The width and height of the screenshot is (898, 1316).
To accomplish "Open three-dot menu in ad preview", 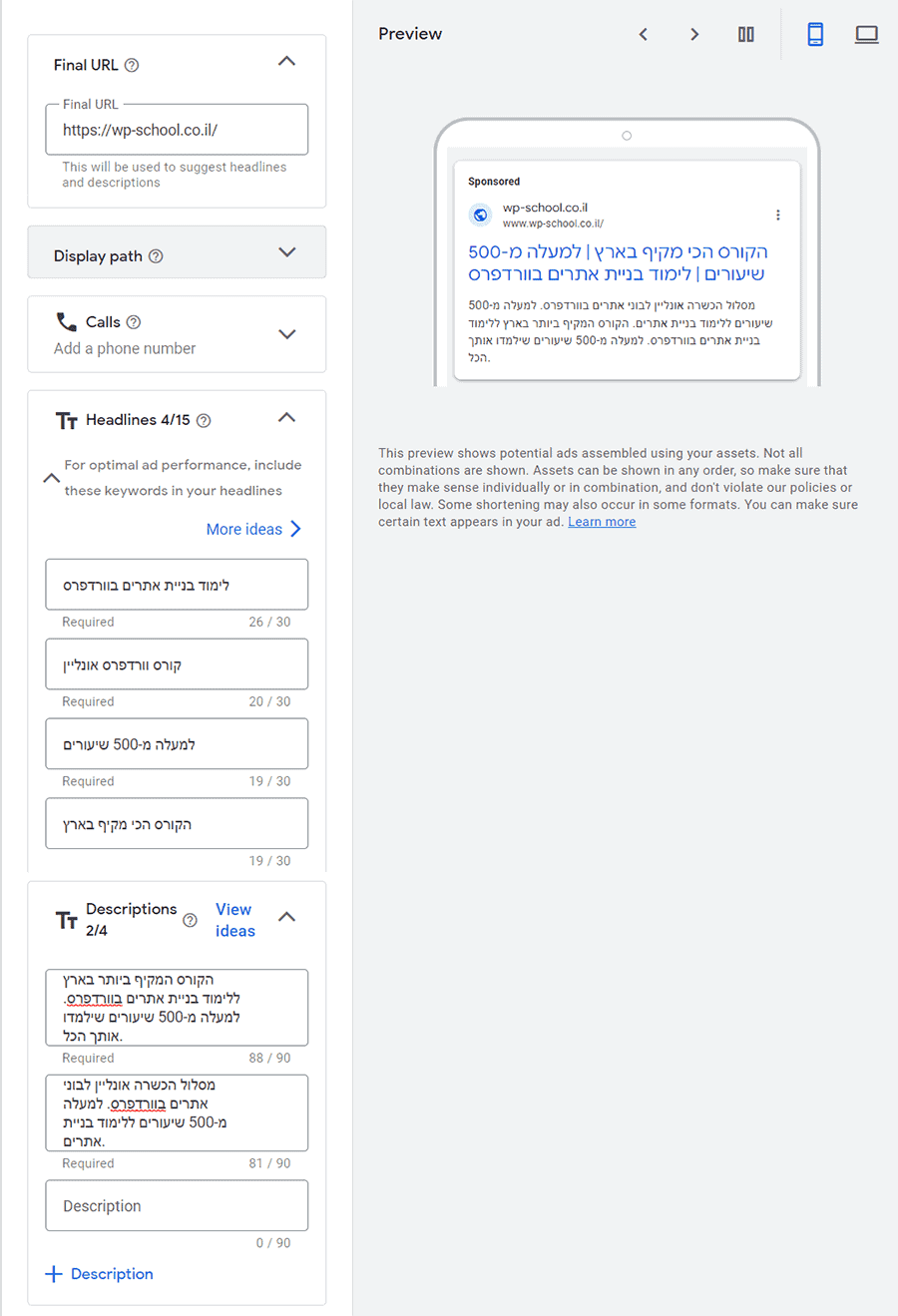I will point(778,215).
